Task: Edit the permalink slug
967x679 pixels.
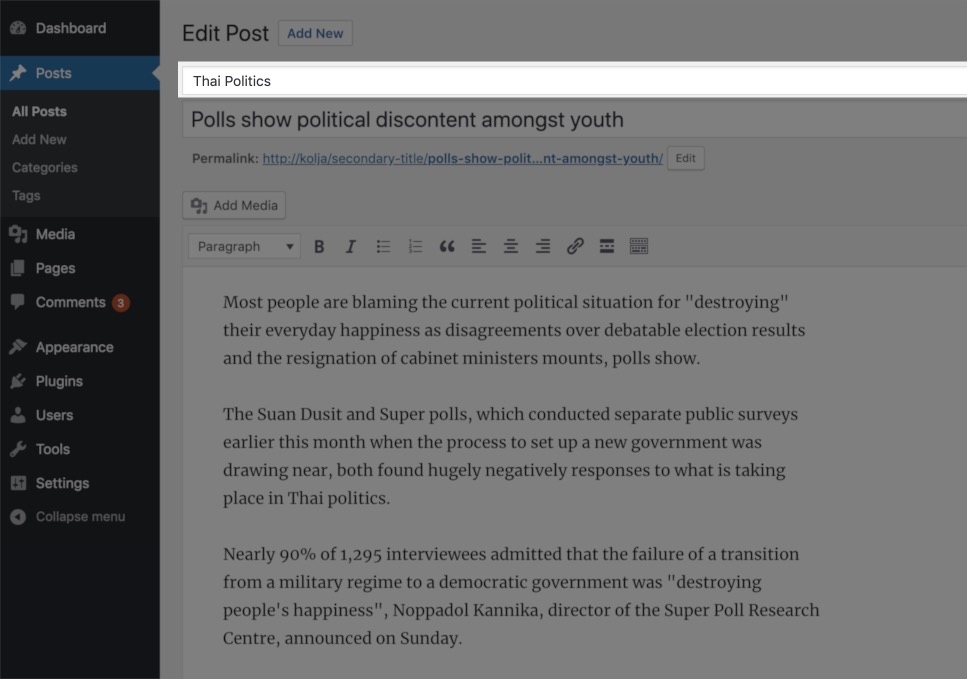Action: 685,158
